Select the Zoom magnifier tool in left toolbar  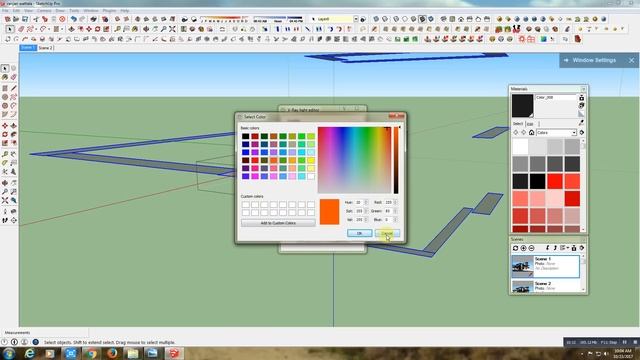point(5,192)
